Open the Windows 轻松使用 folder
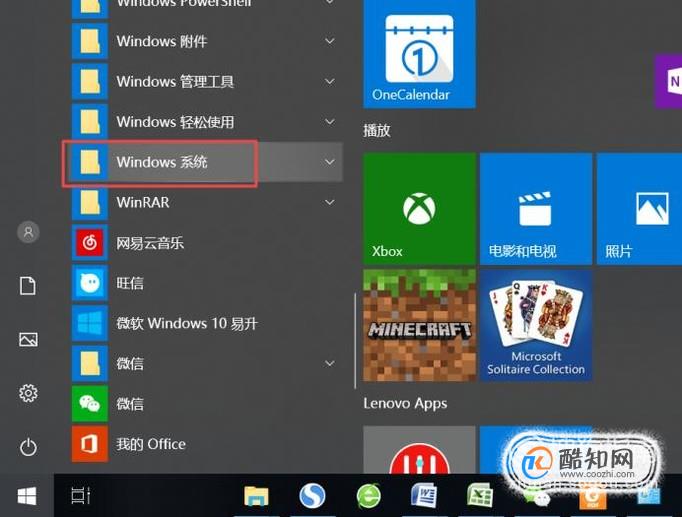Screen dimensions: 682x517 (x=207, y=122)
